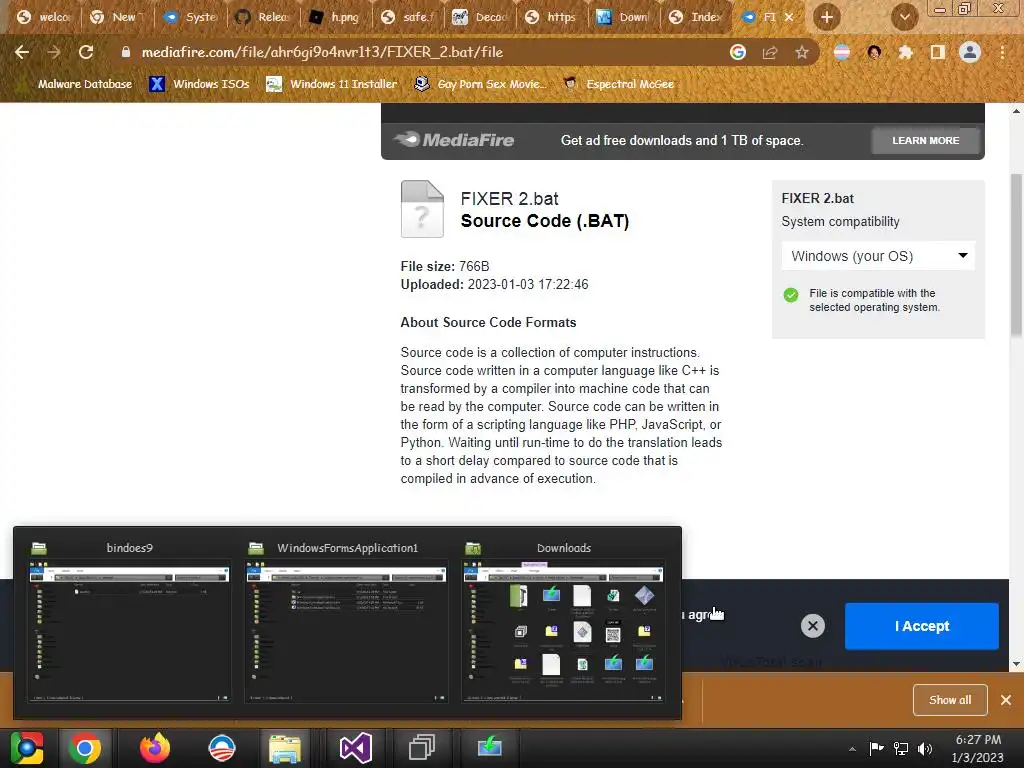This screenshot has height=768, width=1024.
Task: Switch to the 'Relea' GitHub tab
Action: coord(263,17)
